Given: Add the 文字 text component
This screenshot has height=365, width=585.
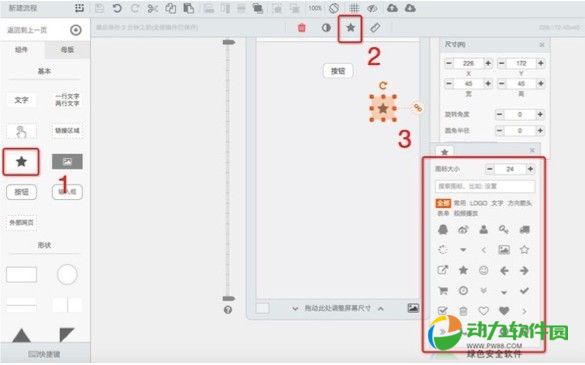Looking at the screenshot, I should [x=21, y=100].
